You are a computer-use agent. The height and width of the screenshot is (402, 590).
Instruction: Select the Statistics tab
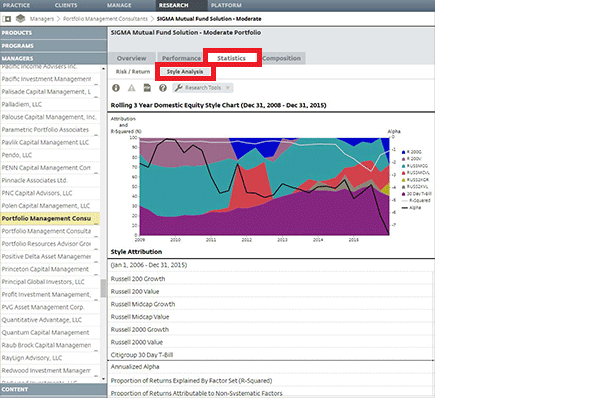(231, 58)
